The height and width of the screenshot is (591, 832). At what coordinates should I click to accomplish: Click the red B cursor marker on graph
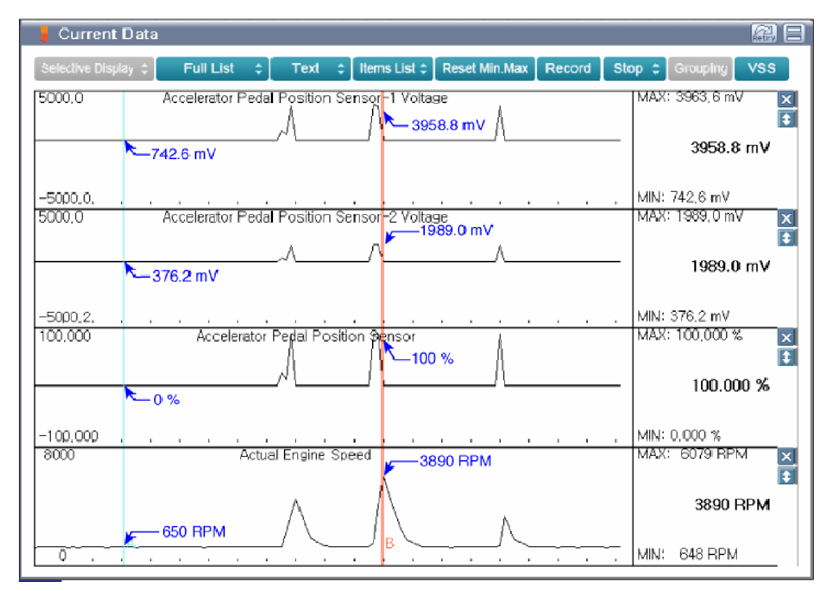click(390, 543)
